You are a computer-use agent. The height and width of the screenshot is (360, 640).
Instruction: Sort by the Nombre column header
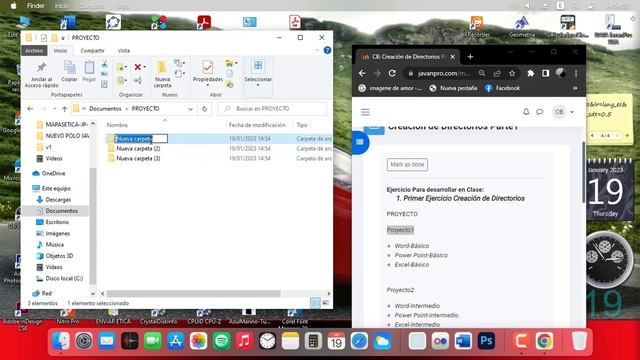click(117, 125)
